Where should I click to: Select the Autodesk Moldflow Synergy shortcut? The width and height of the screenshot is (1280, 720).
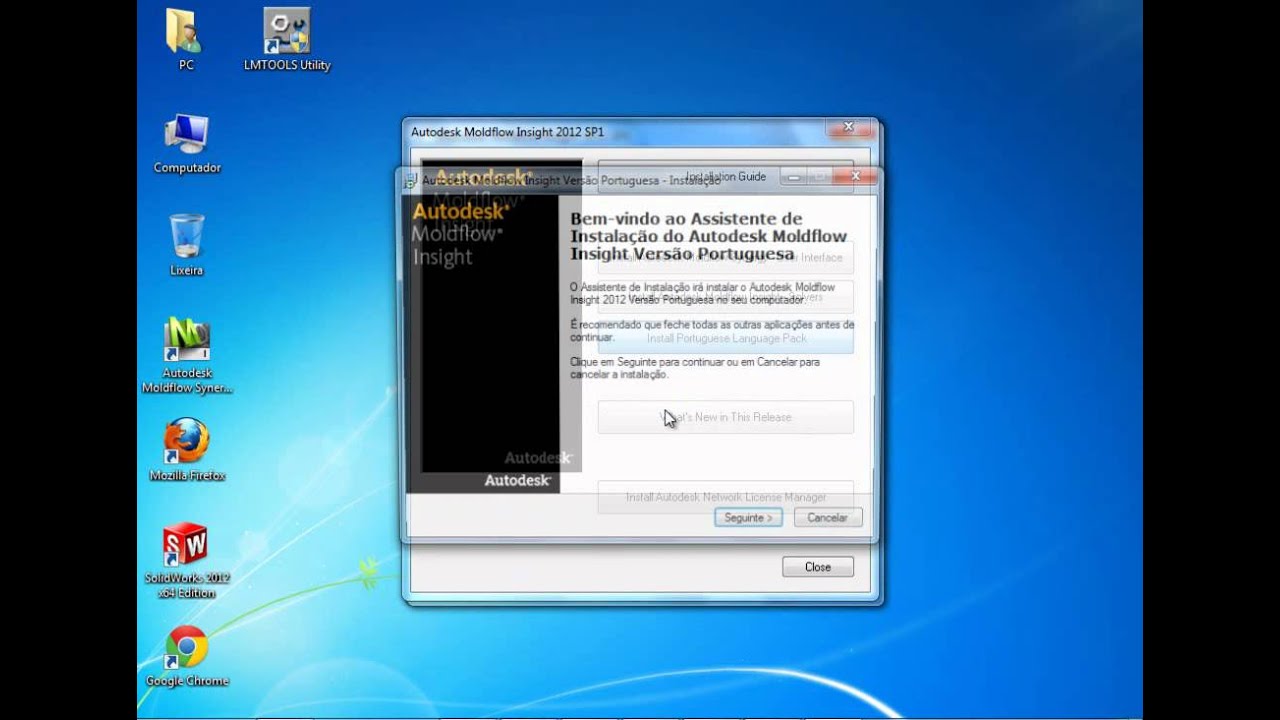(187, 354)
